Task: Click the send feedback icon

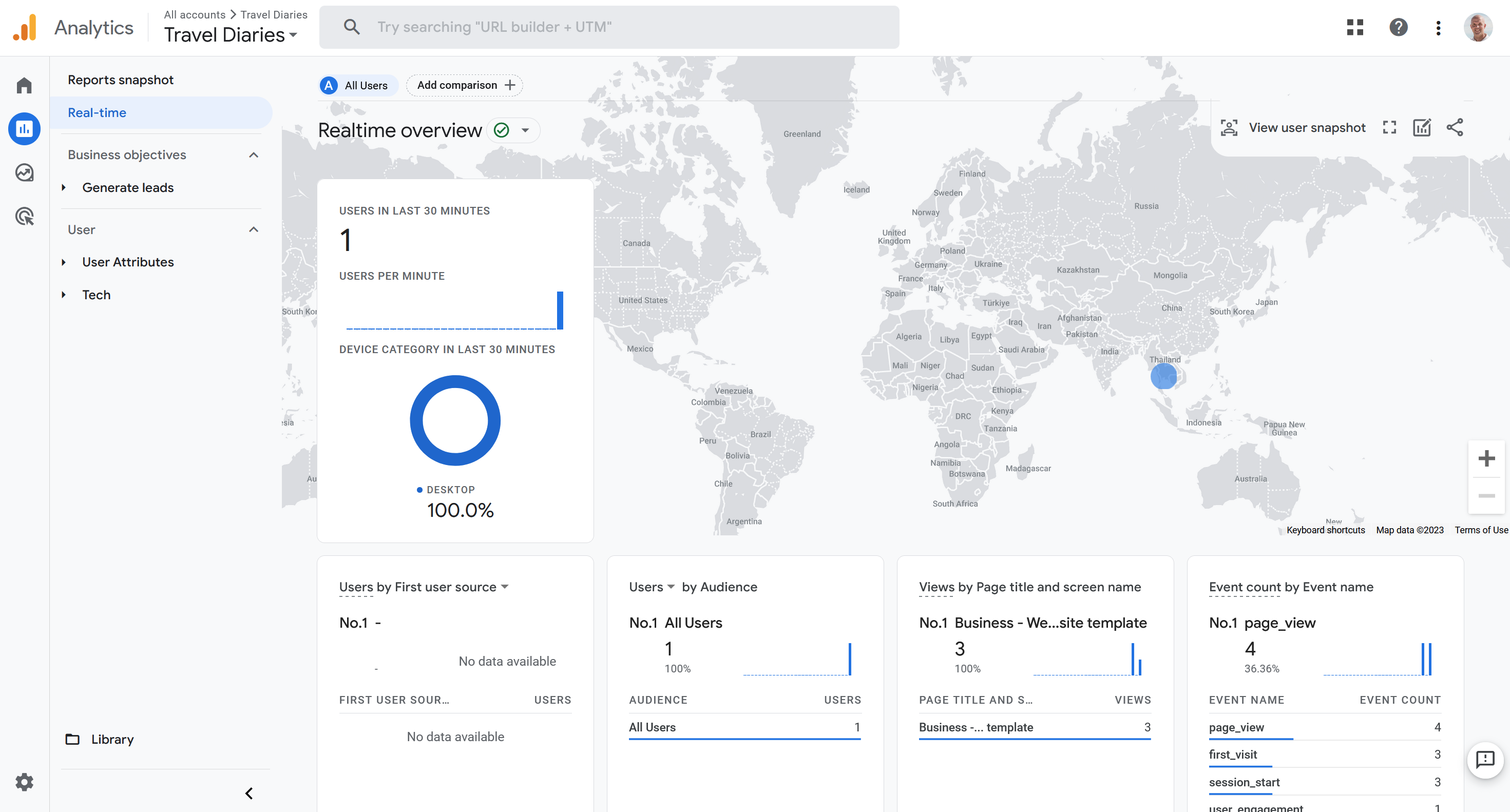Action: point(1485,760)
